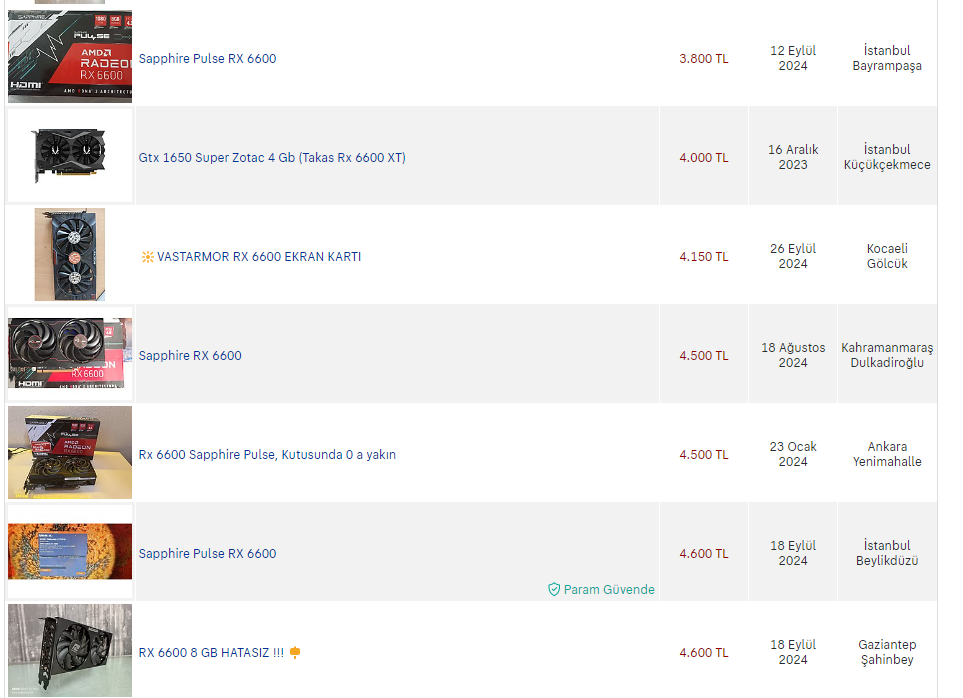Click the Zotac Gtx 1650 card thumbnail
Image resolution: width=963 pixels, height=698 pixels.
click(x=70, y=156)
